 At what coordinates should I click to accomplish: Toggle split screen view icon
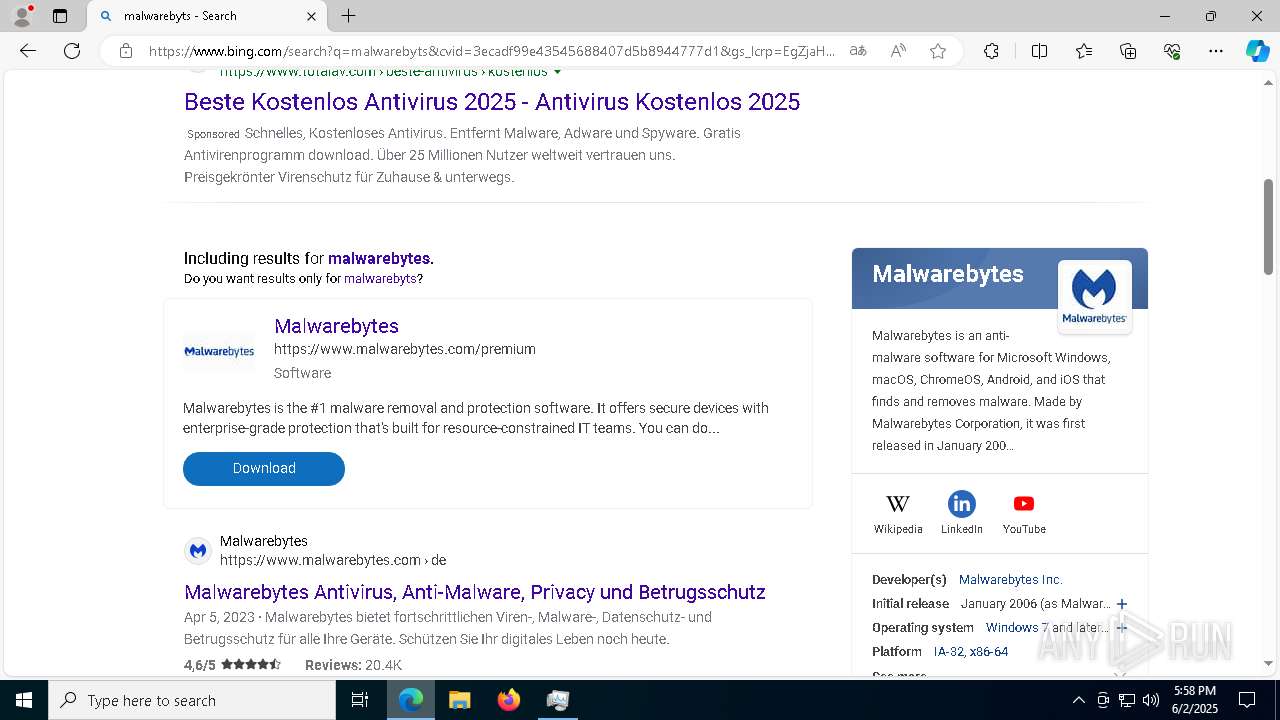[1039, 51]
